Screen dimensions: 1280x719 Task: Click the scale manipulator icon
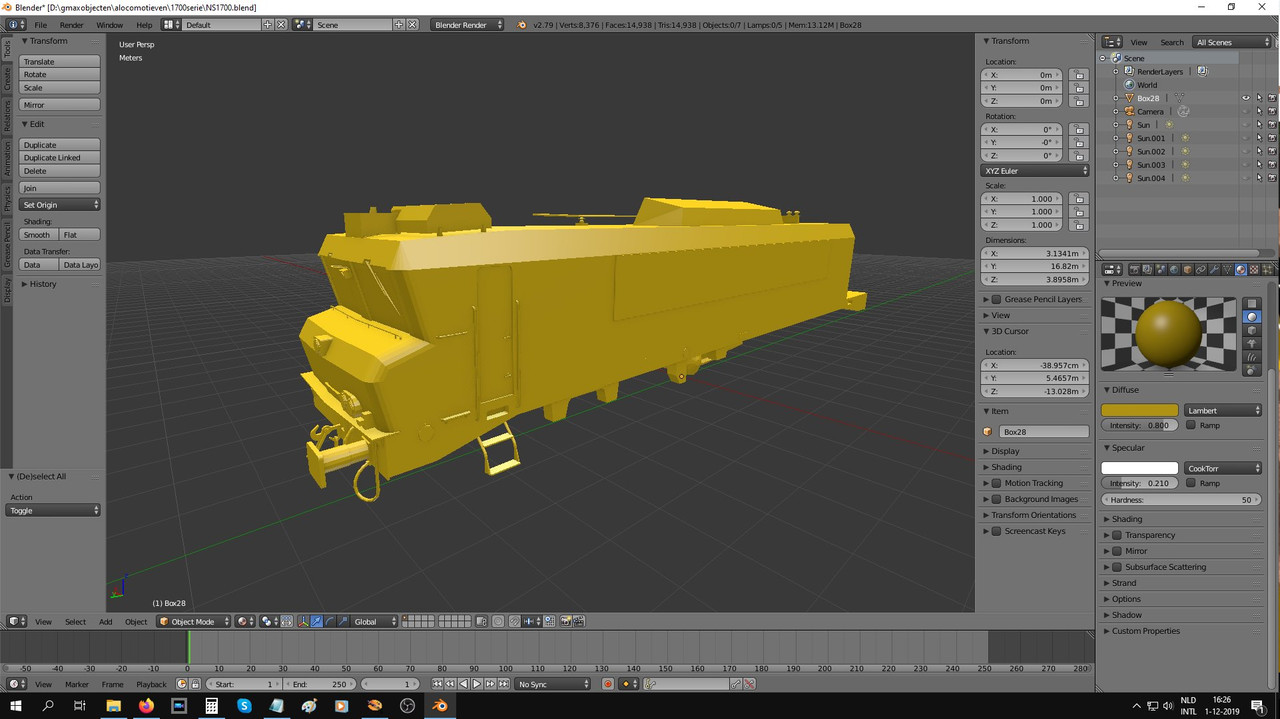[342, 621]
